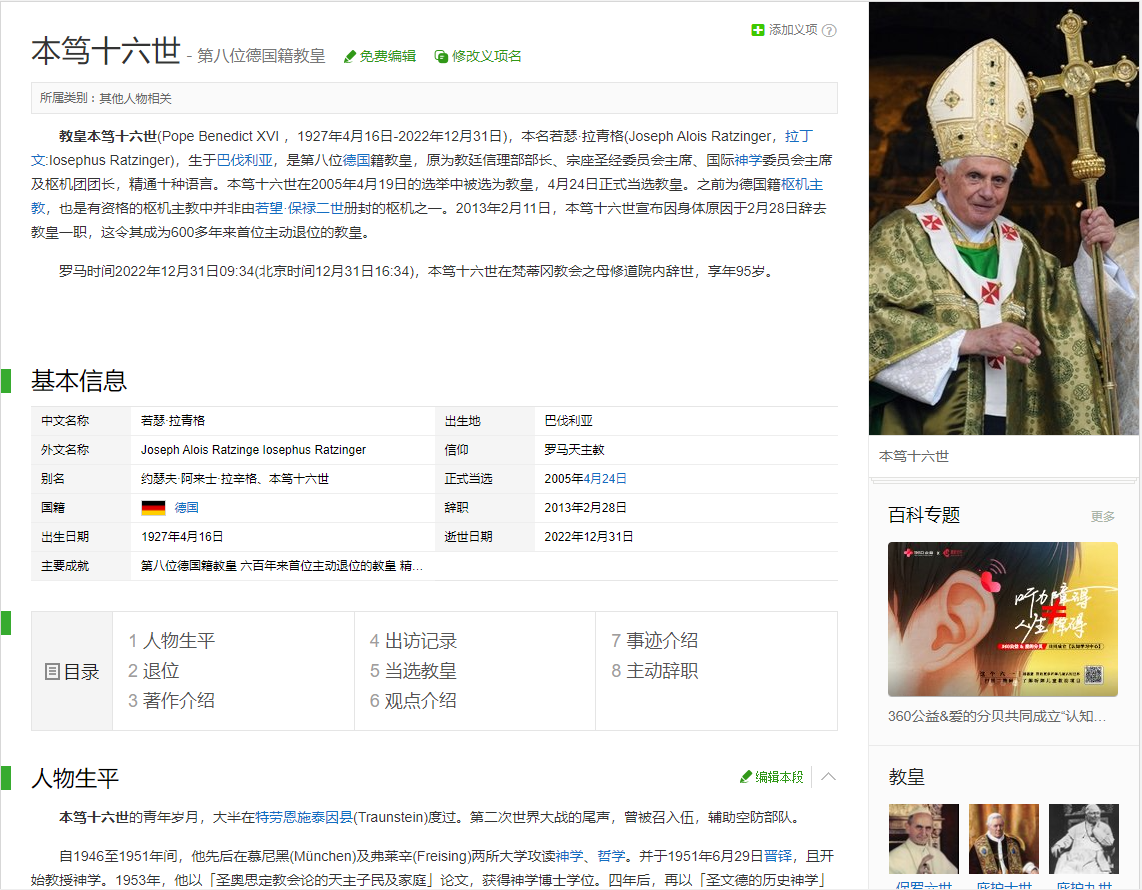The width and height of the screenshot is (1142, 890).
Task: Click the German flag icon
Action: click(153, 508)
